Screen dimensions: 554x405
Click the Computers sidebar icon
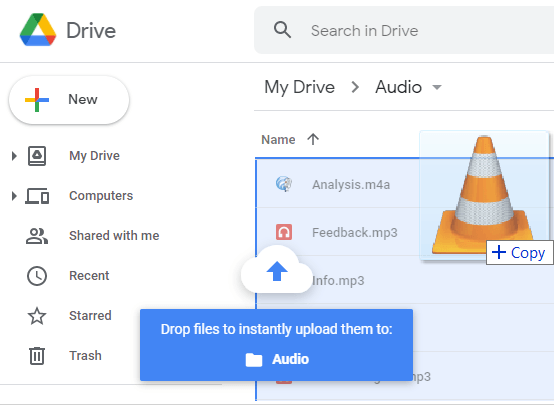coord(37,196)
